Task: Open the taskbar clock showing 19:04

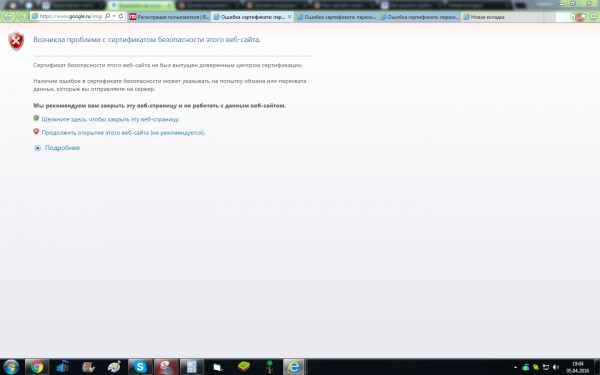Action: [x=578, y=367]
